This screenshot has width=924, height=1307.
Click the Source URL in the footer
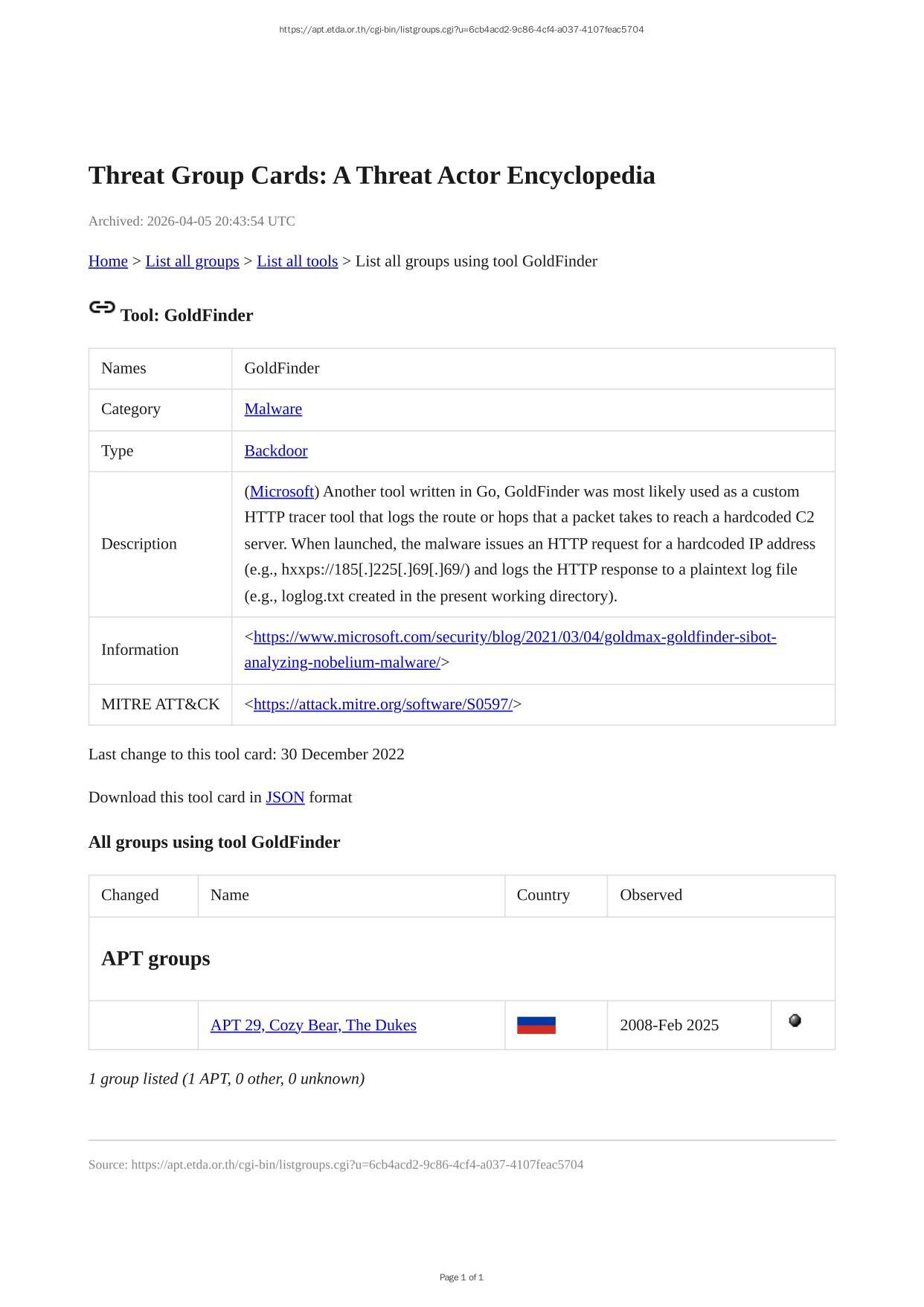[x=357, y=1164]
